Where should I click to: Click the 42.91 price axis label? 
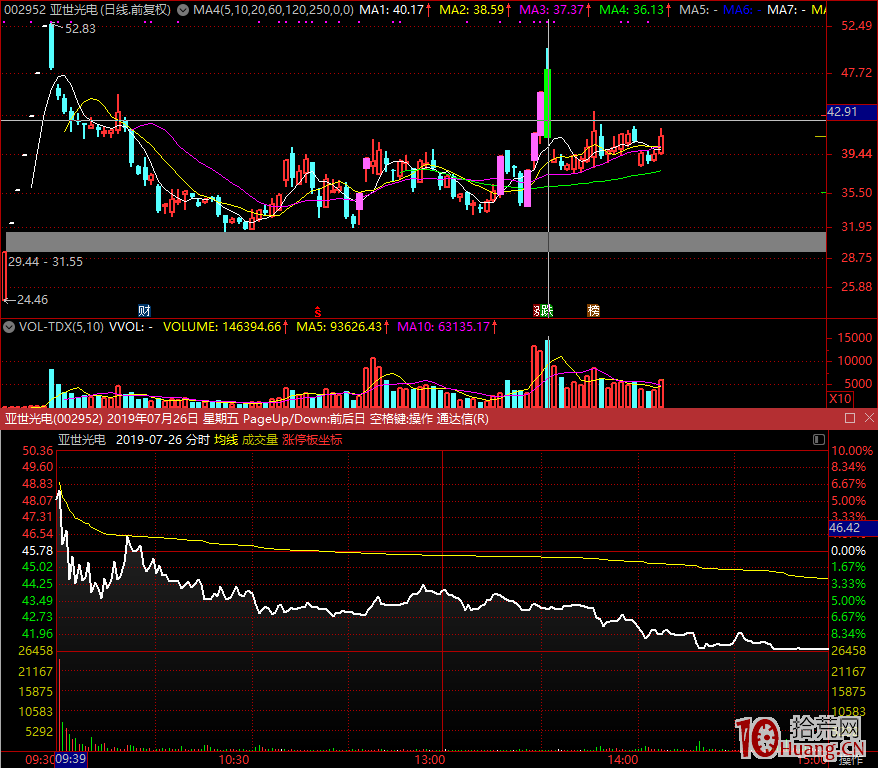pyautogui.click(x=843, y=112)
